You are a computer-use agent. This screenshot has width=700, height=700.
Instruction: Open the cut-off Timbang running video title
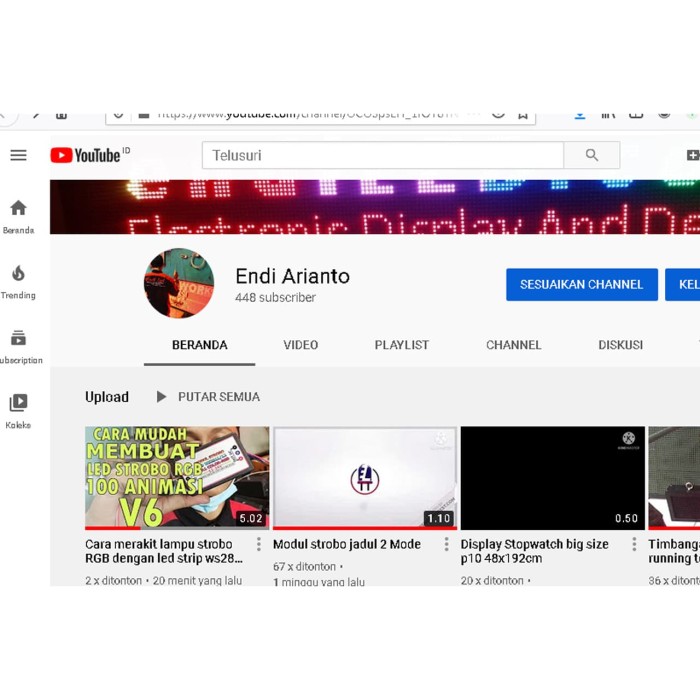674,551
